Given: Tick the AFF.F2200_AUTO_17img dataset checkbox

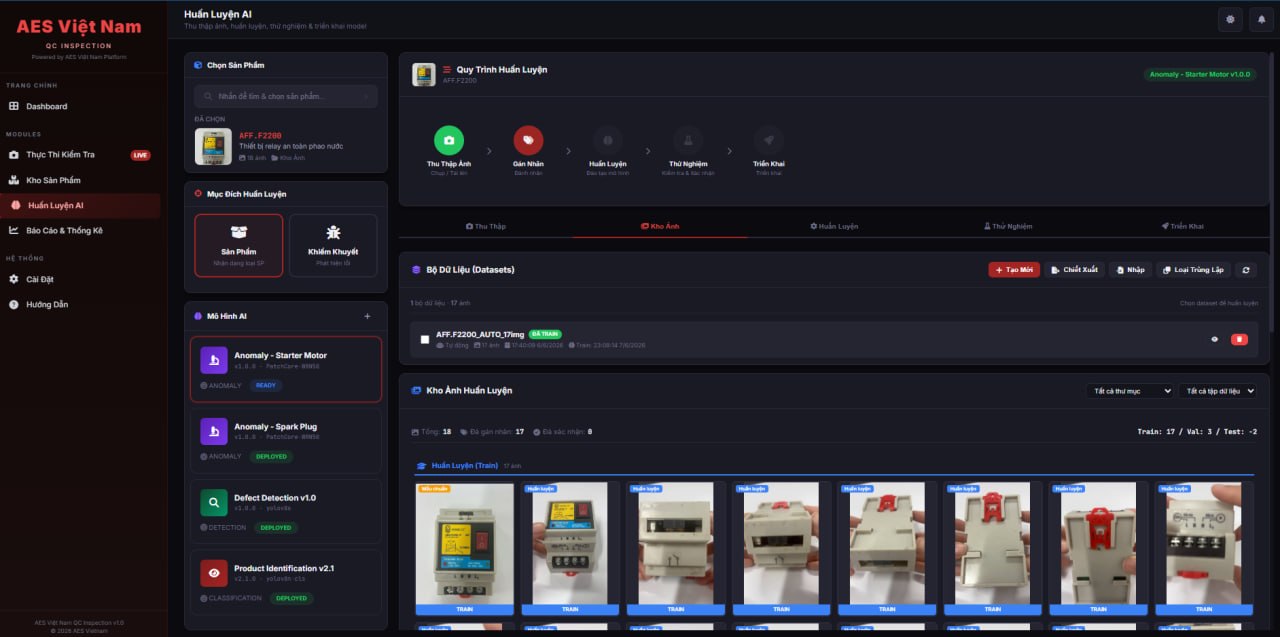Looking at the screenshot, I should pos(425,340).
